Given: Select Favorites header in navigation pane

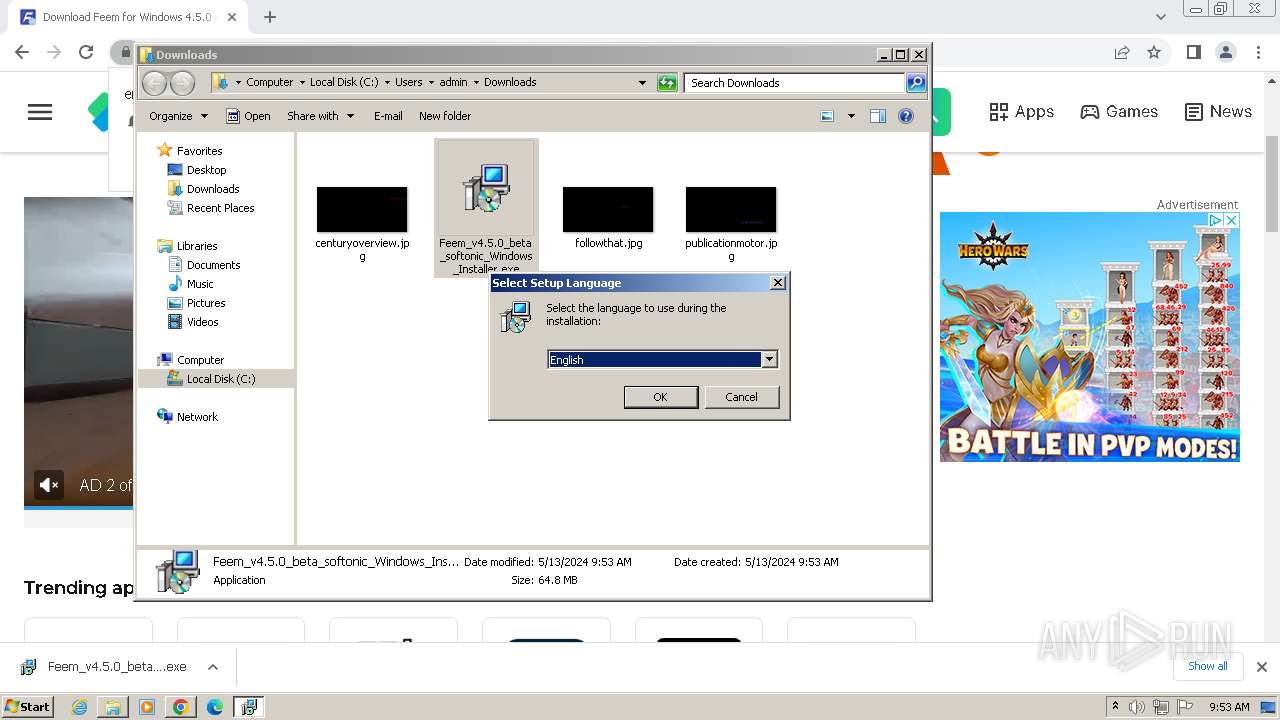Looking at the screenshot, I should tap(199, 151).
